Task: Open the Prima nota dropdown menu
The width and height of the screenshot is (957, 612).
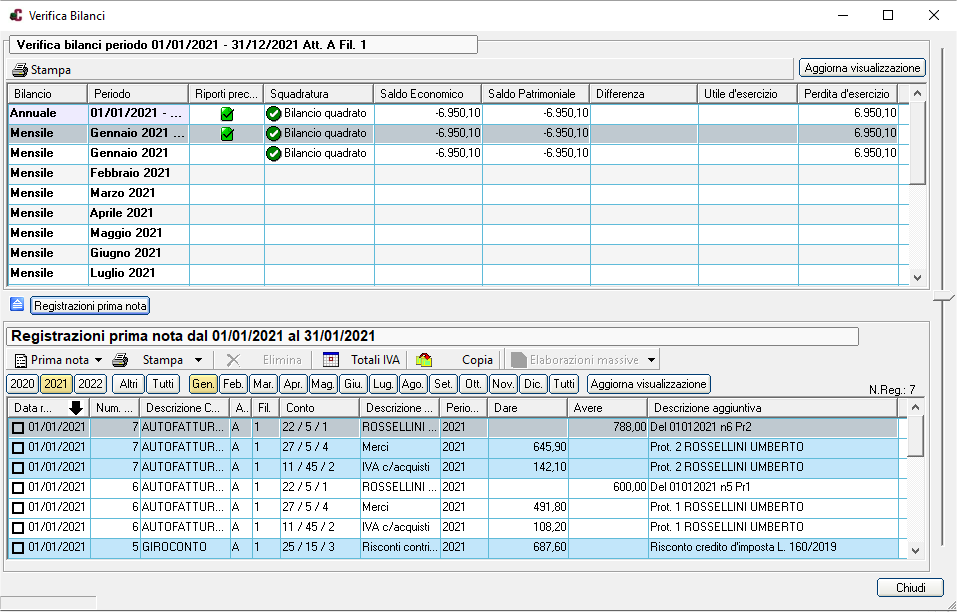Action: pyautogui.click(x=98, y=360)
